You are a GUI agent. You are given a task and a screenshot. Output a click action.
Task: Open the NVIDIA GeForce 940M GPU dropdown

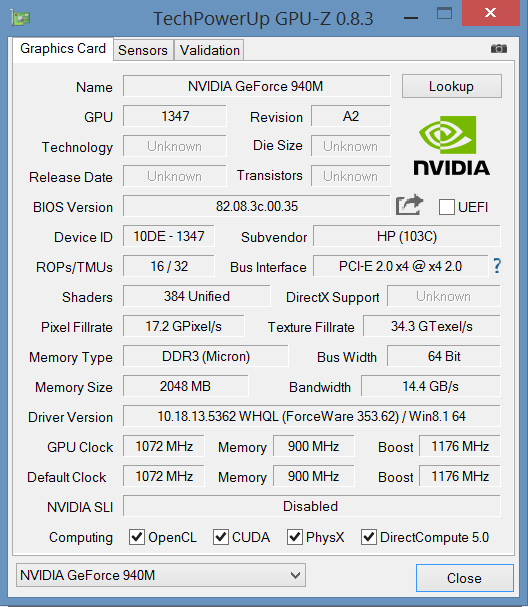(x=161, y=575)
